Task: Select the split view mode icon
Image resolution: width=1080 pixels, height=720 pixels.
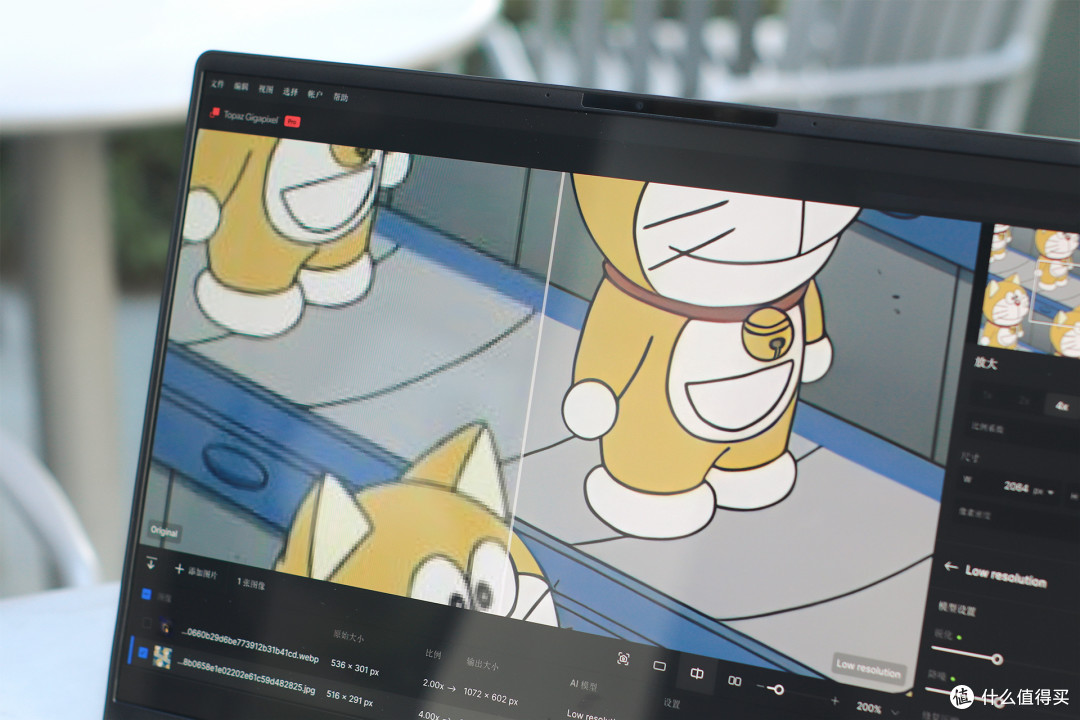Action: click(696, 673)
